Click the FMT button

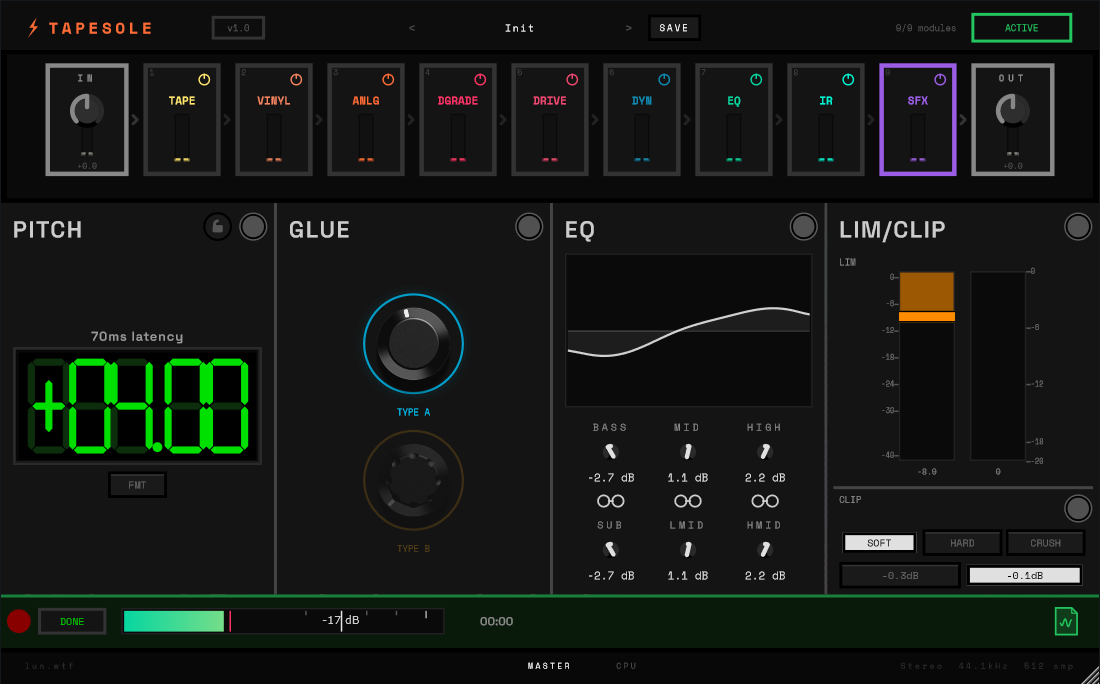(x=138, y=485)
